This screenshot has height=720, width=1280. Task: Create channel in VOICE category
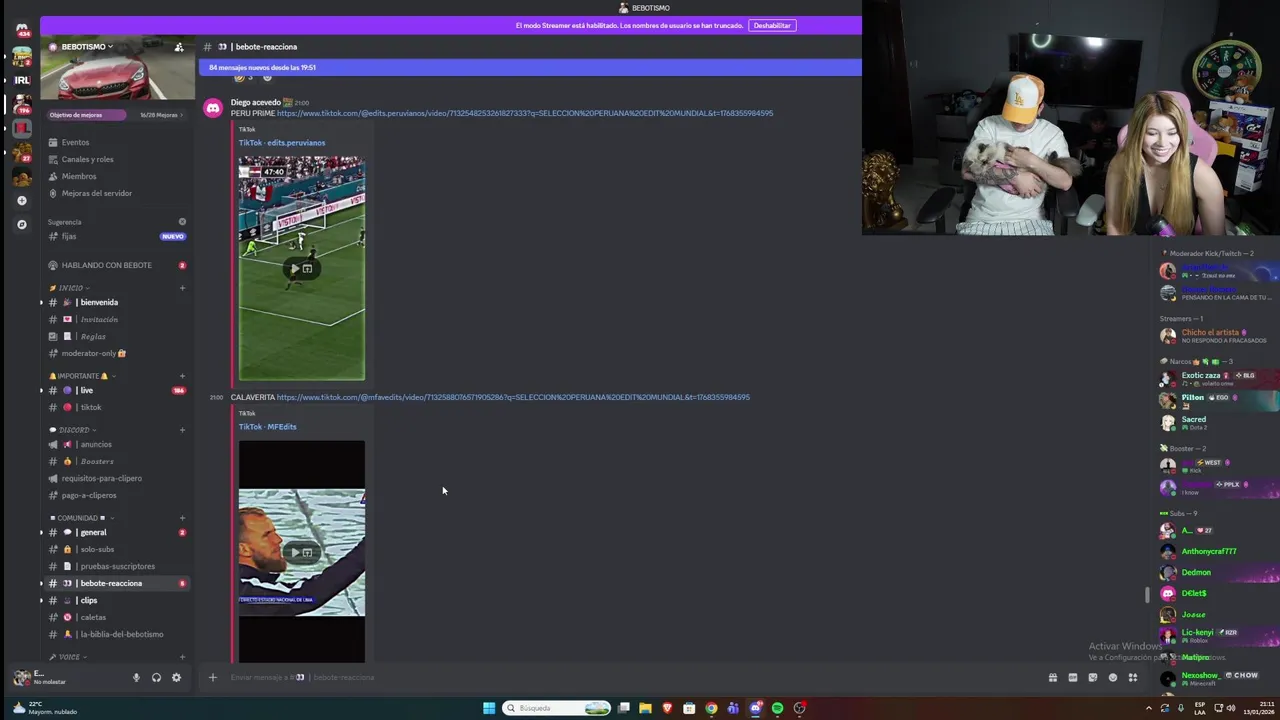click(x=182, y=657)
